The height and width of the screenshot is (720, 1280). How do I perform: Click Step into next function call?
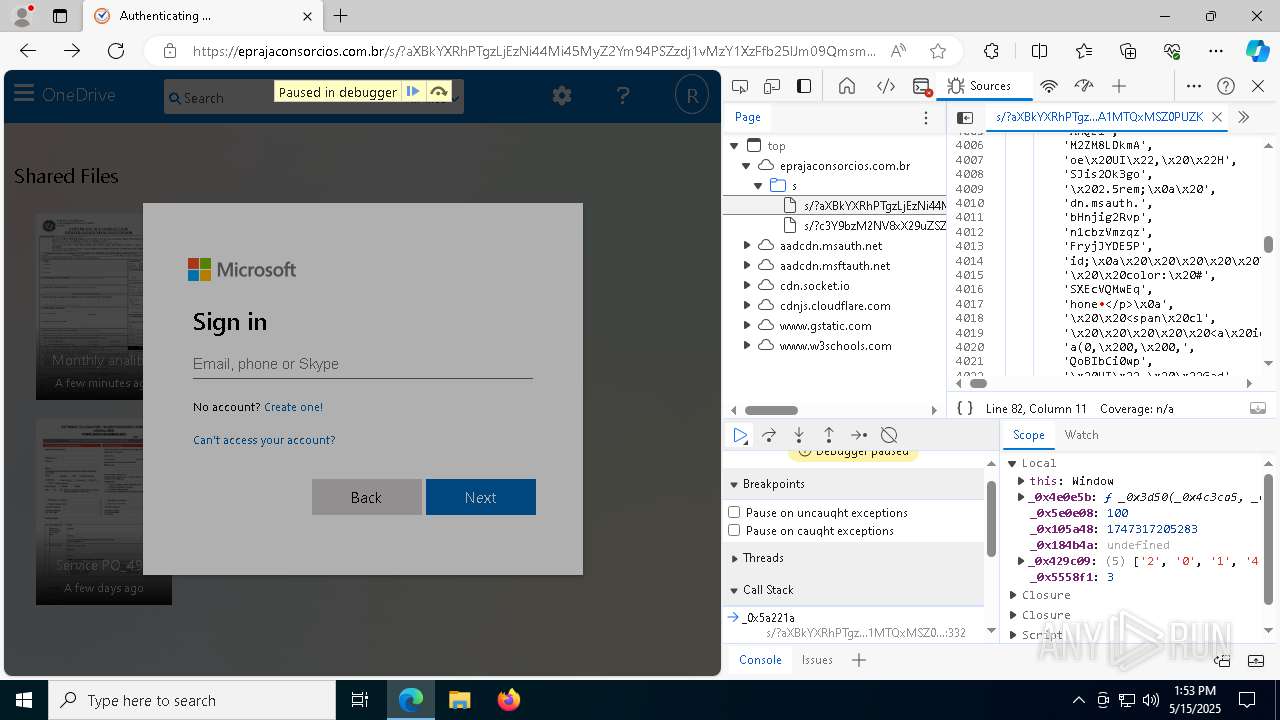tap(799, 435)
